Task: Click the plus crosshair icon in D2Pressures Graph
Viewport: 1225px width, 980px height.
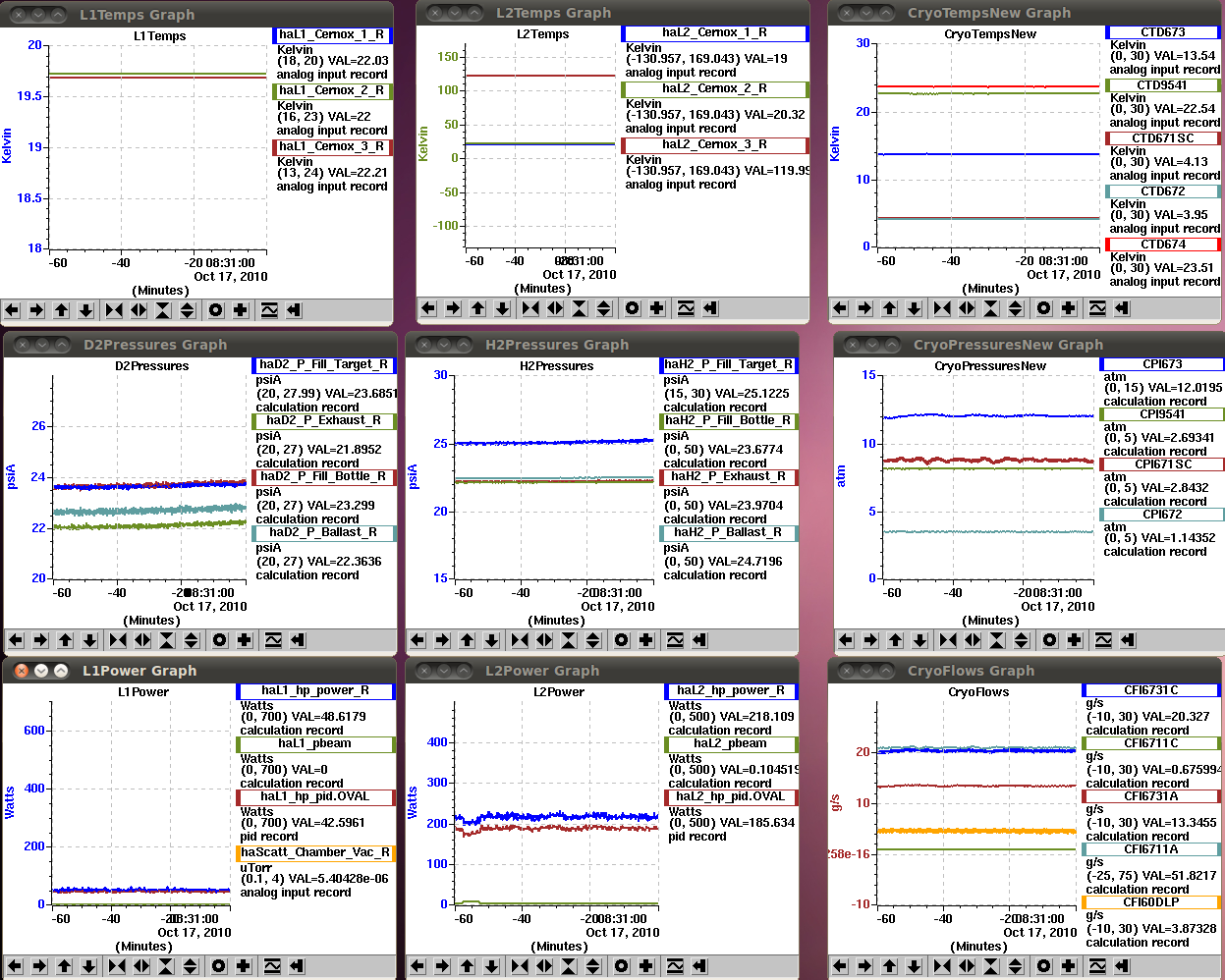Action: (x=245, y=640)
